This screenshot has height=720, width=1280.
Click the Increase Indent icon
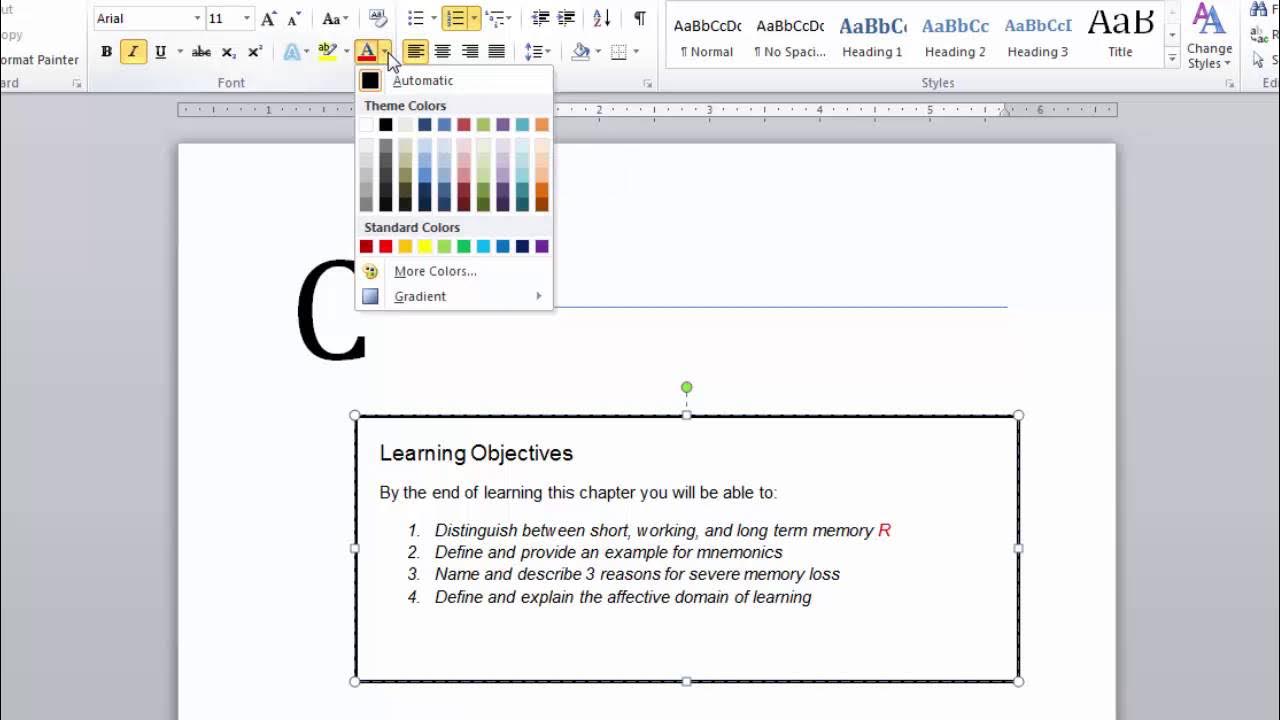(566, 19)
